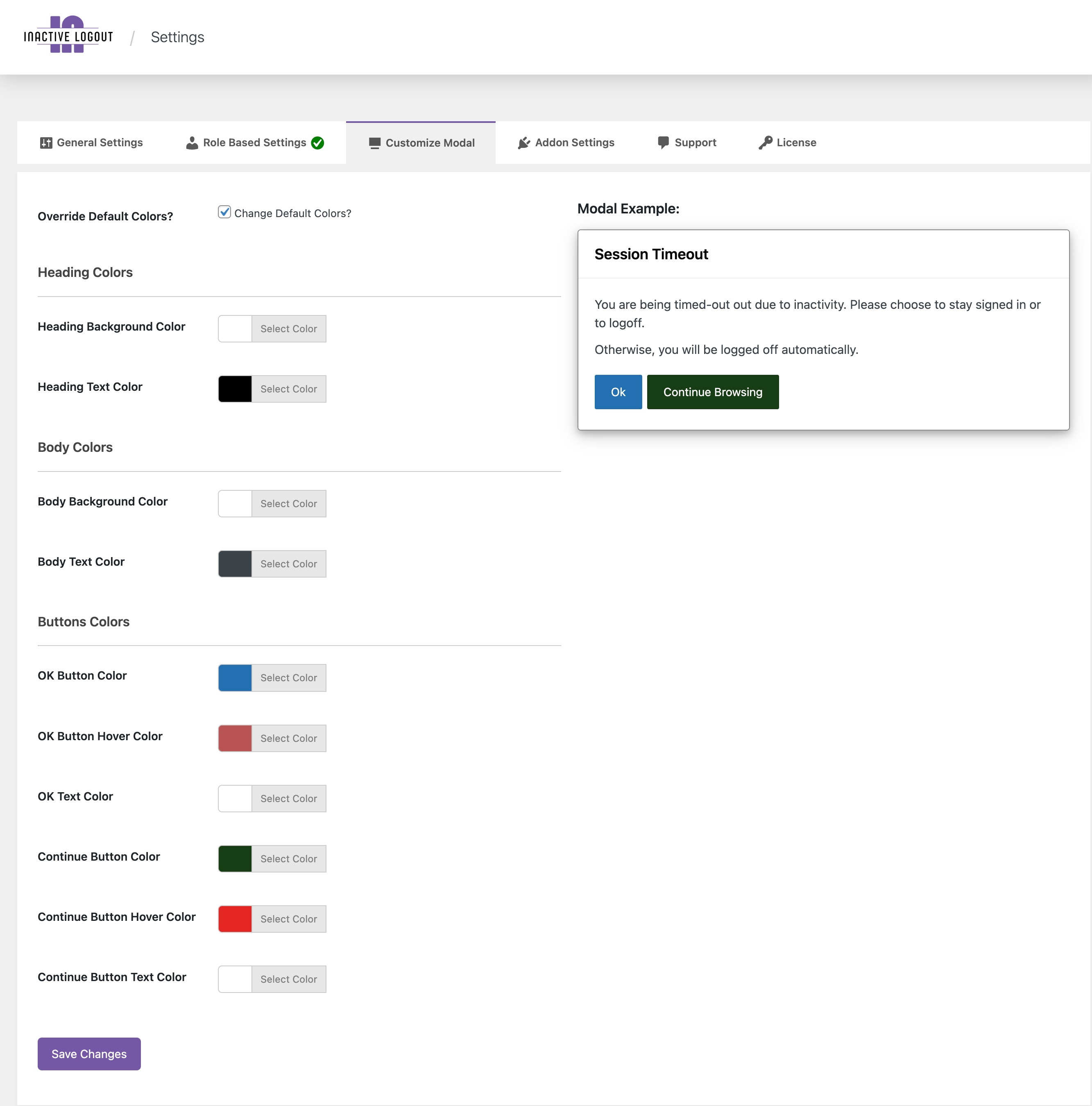Click the Continue Button Text Color swatch

[x=235, y=979]
